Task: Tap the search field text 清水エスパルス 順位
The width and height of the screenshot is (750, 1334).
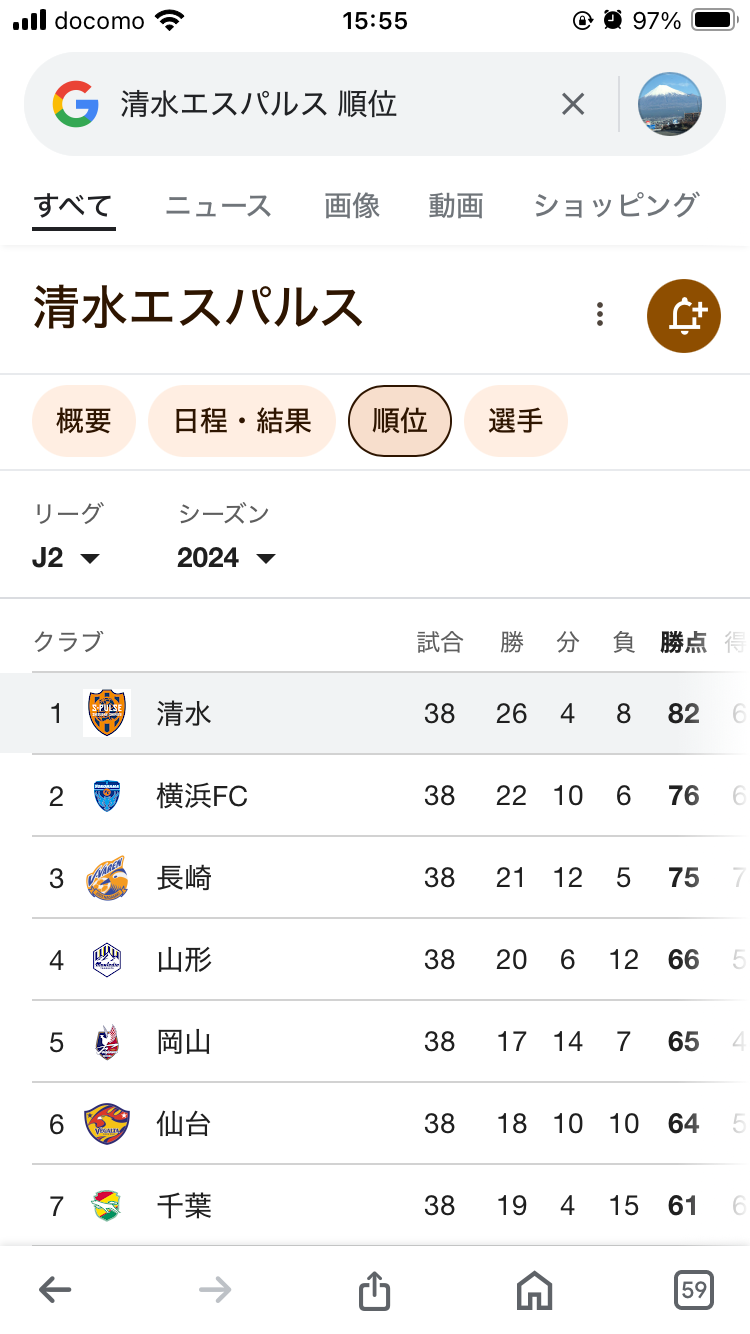Action: (x=259, y=104)
